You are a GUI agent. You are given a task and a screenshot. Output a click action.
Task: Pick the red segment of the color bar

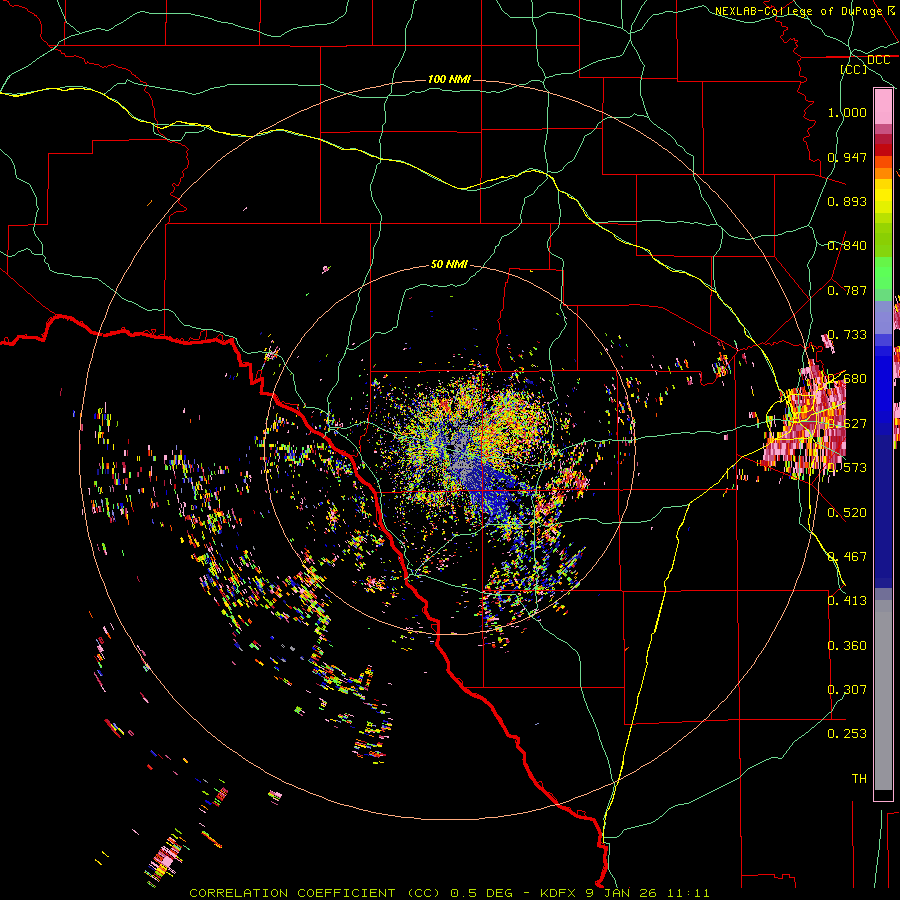pyautogui.click(x=883, y=149)
